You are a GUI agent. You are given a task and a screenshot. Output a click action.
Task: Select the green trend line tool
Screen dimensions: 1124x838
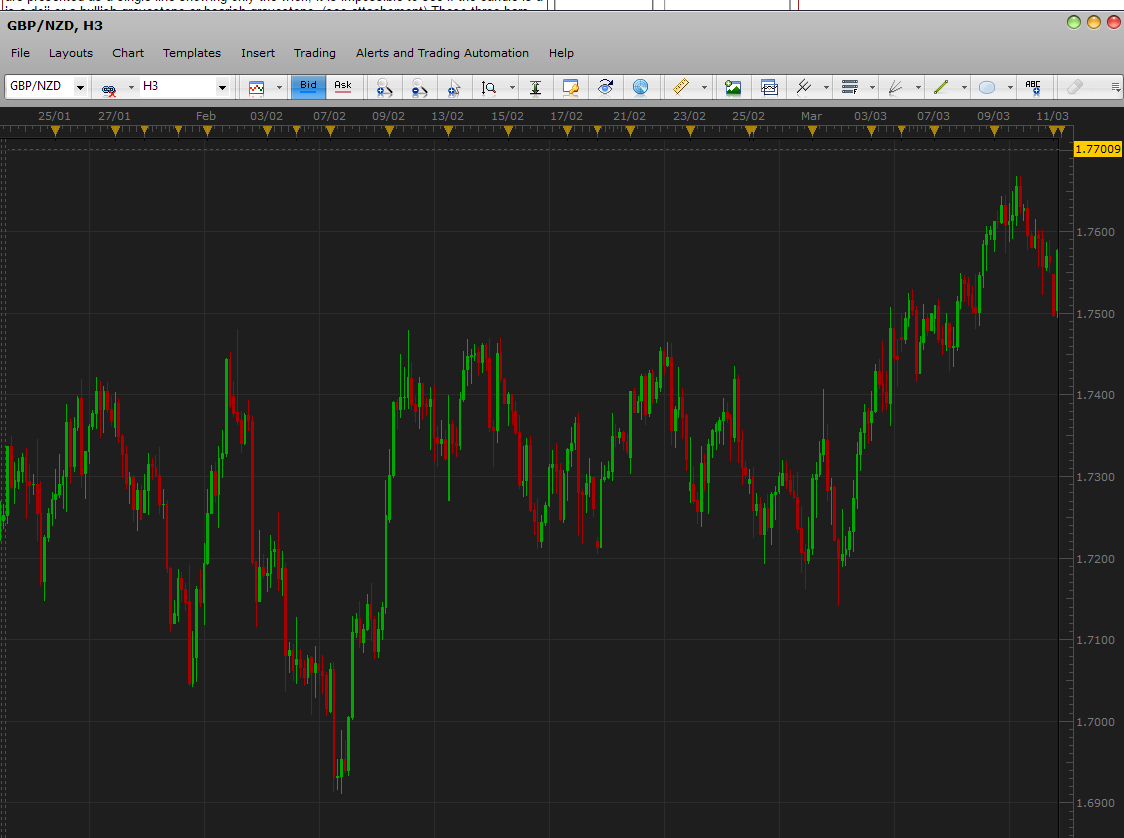tap(941, 87)
